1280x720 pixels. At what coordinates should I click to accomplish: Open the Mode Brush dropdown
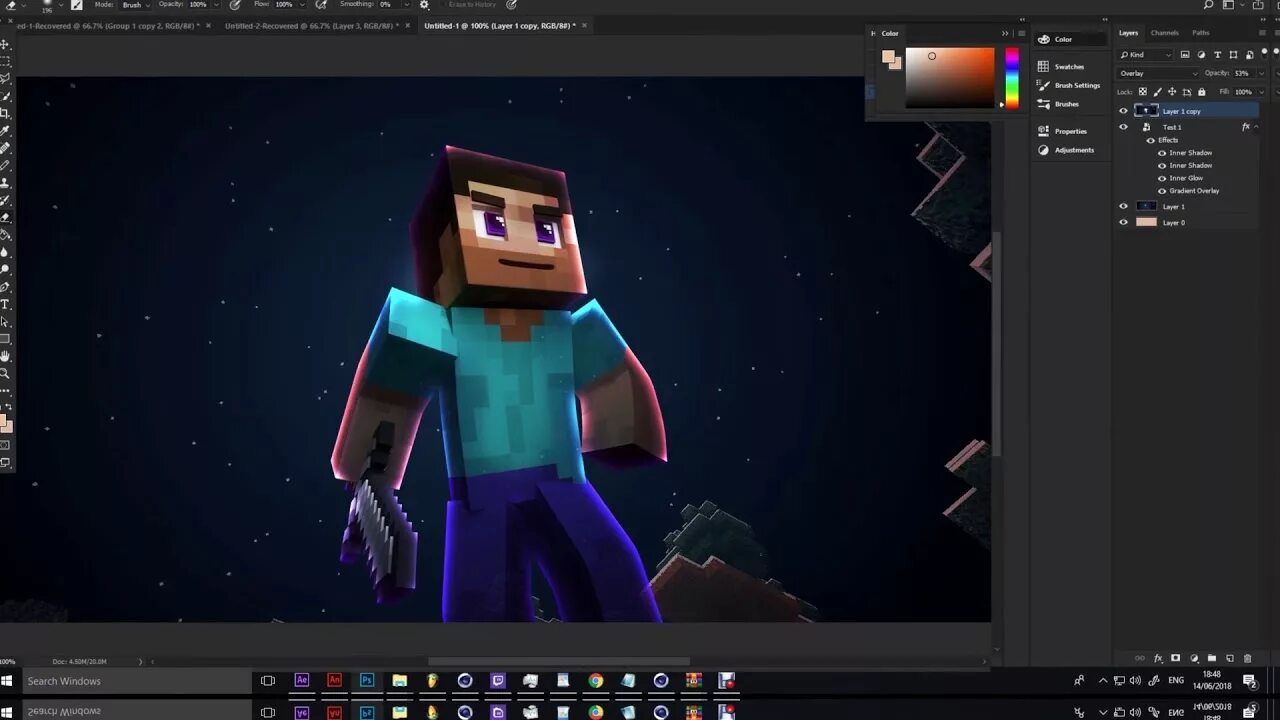click(135, 5)
